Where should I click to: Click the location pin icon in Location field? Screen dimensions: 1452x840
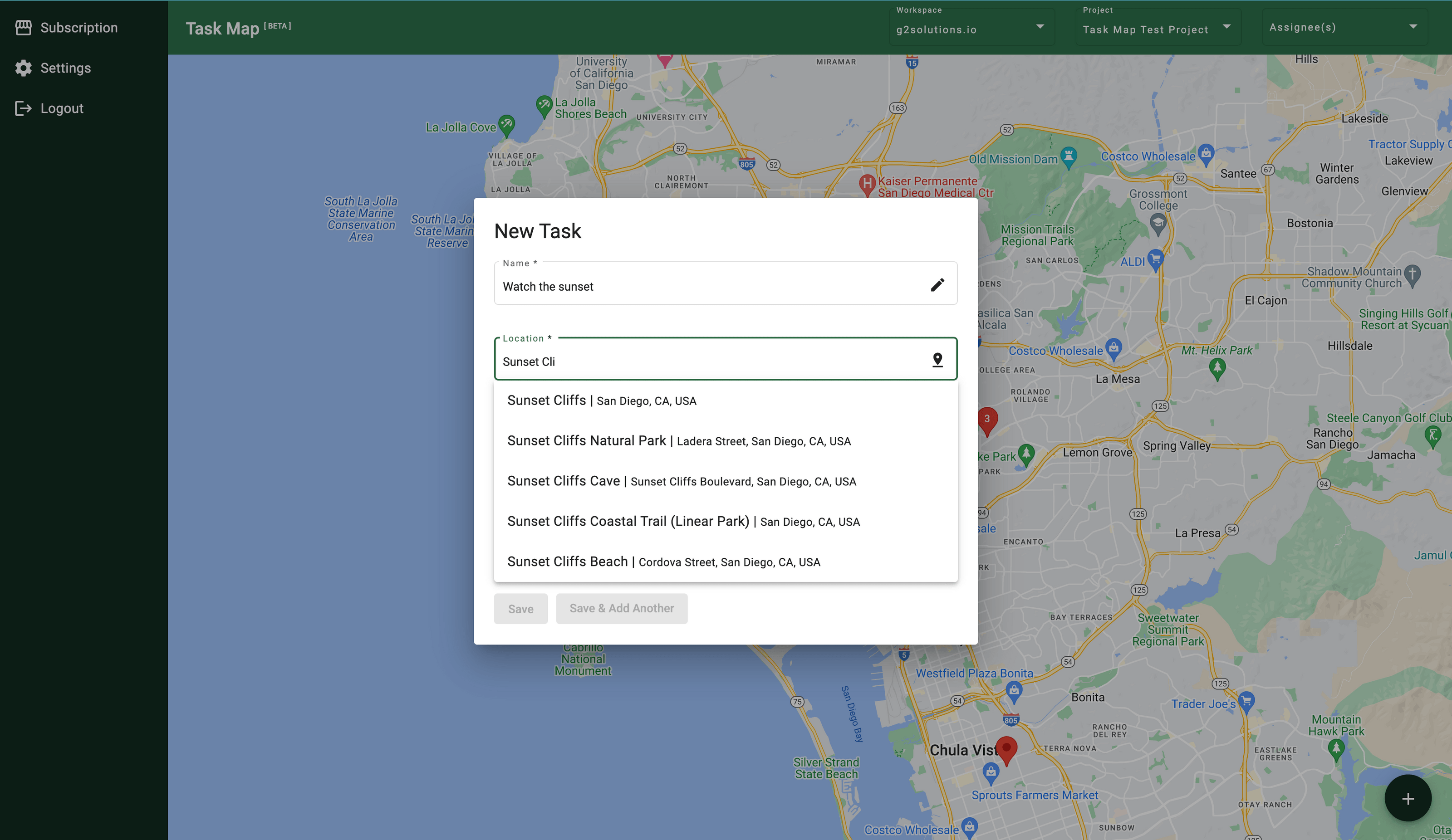click(937, 359)
